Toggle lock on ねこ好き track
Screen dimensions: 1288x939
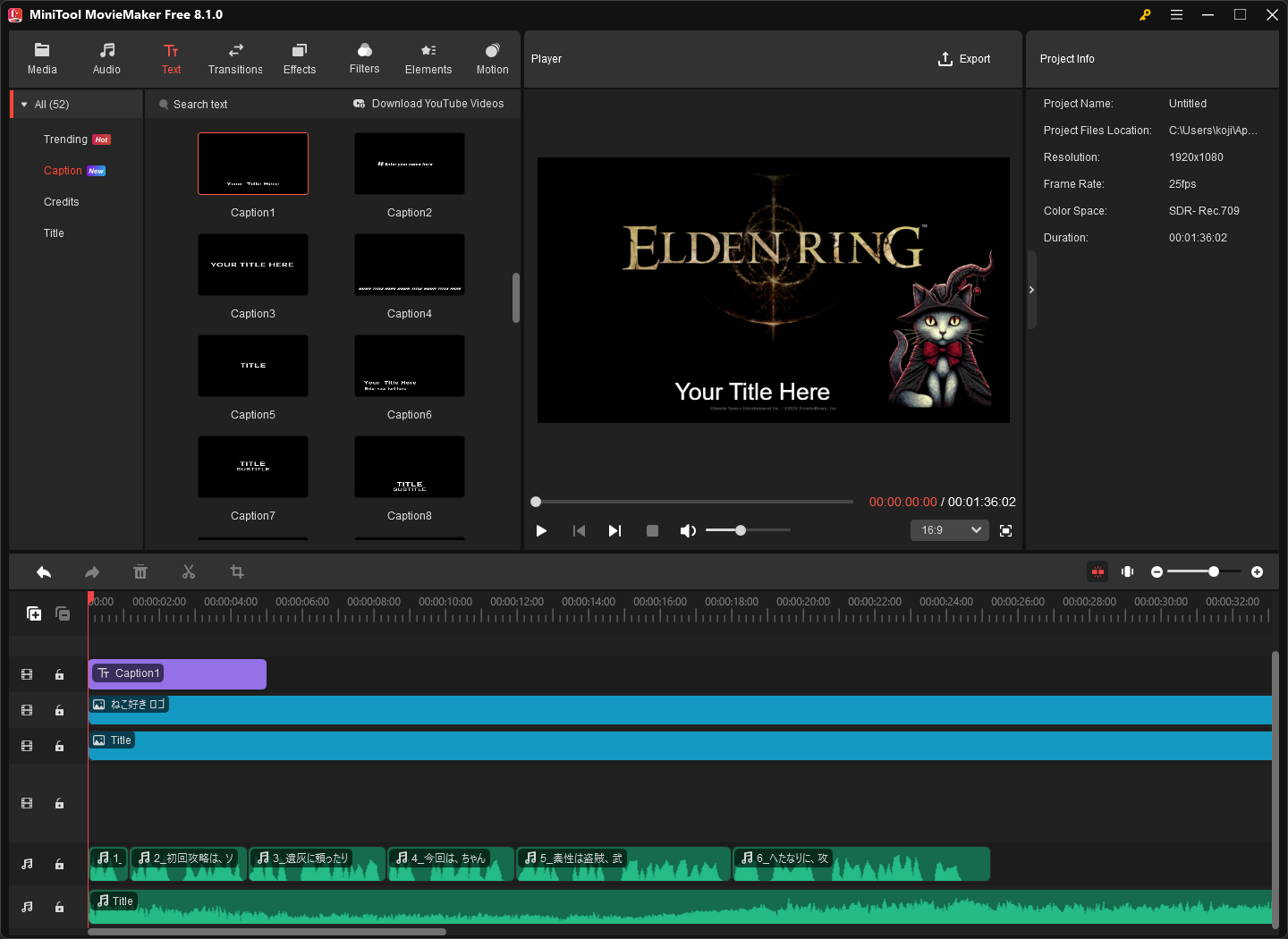(x=59, y=710)
